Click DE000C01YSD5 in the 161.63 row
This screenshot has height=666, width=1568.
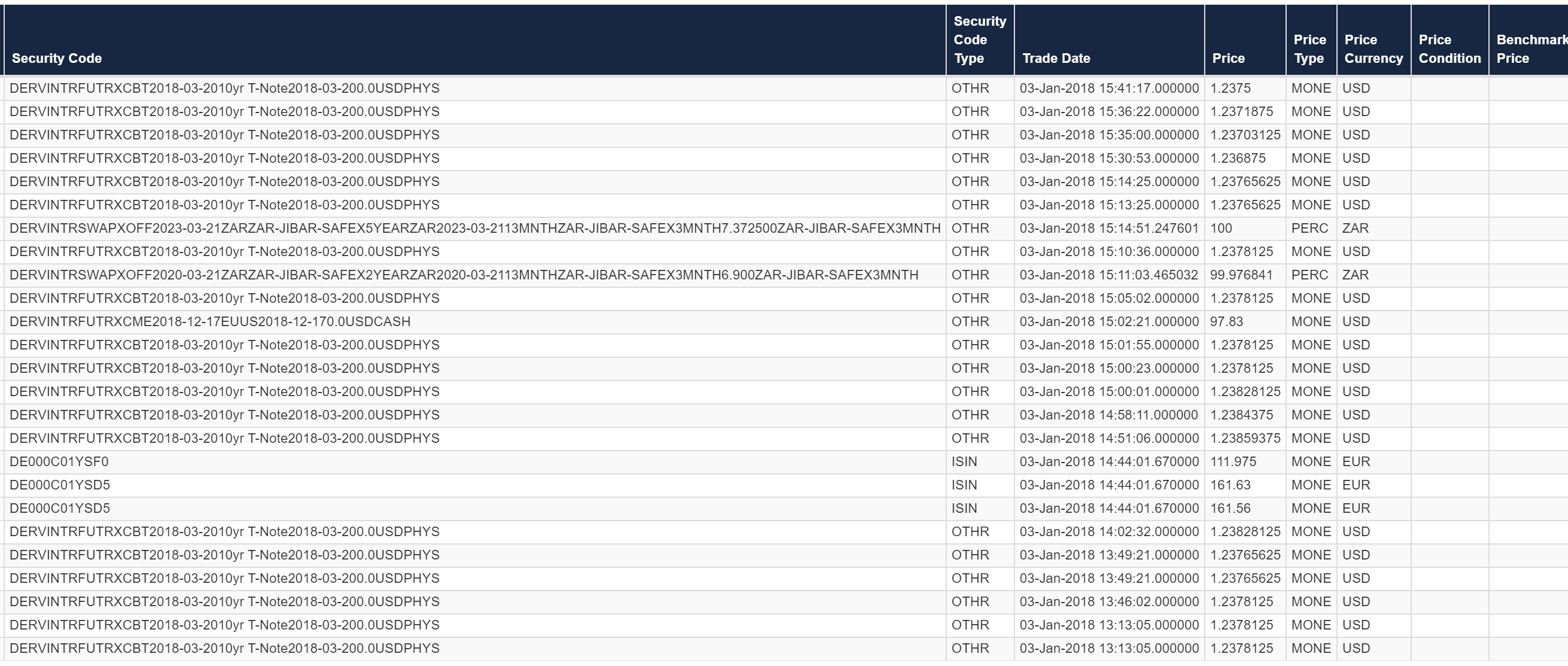pyautogui.click(x=60, y=485)
